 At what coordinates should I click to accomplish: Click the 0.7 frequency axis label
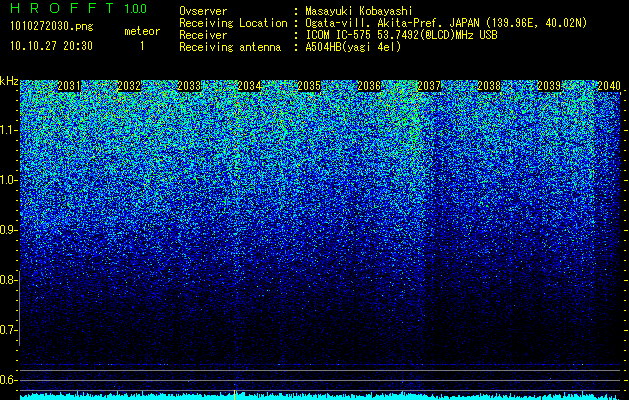(8, 330)
